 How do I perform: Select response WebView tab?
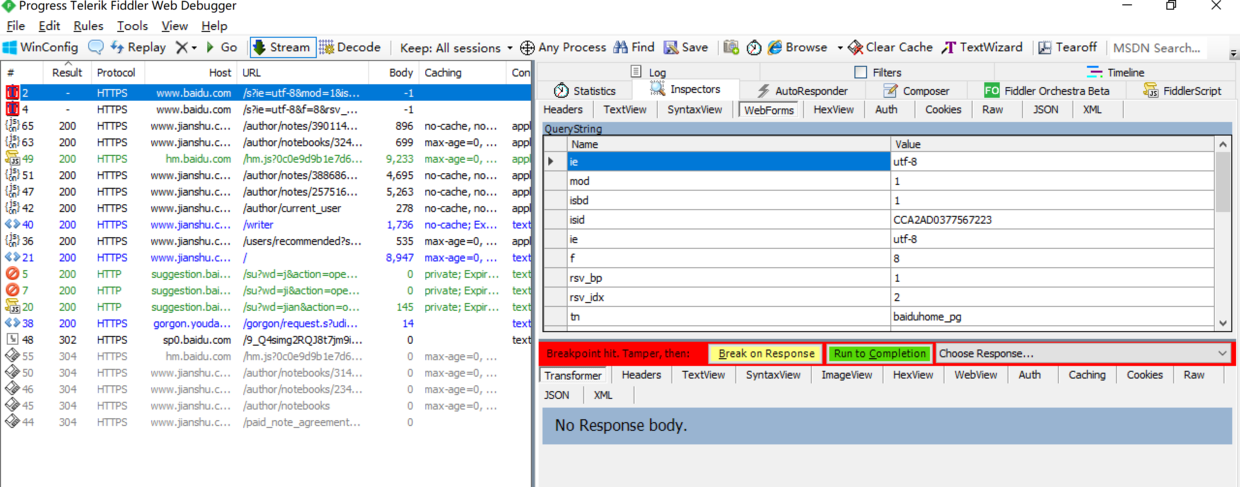click(x=976, y=375)
